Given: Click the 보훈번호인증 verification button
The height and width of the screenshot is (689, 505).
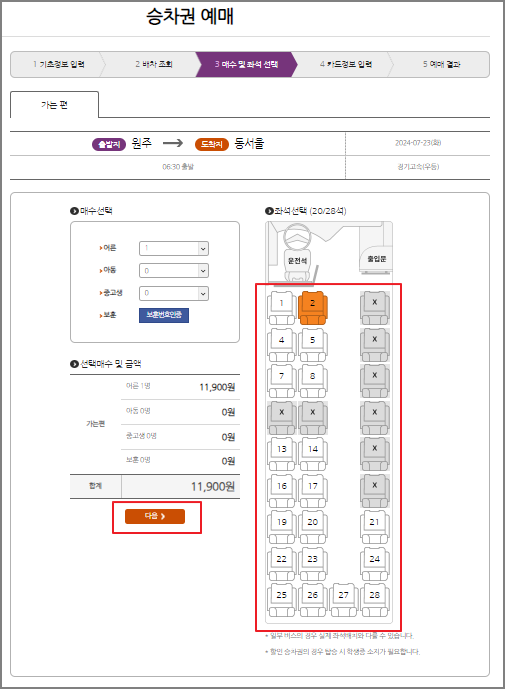Looking at the screenshot, I should click(164, 315).
